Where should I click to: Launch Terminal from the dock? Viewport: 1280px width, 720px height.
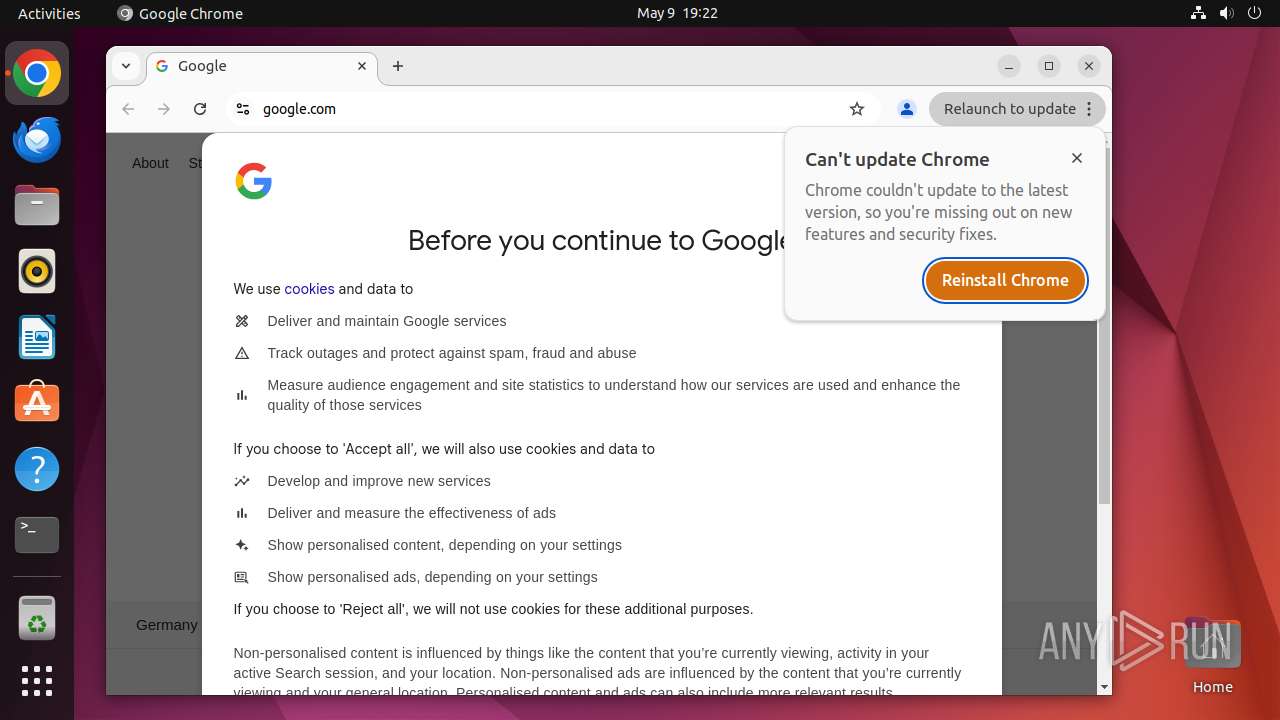point(37,535)
